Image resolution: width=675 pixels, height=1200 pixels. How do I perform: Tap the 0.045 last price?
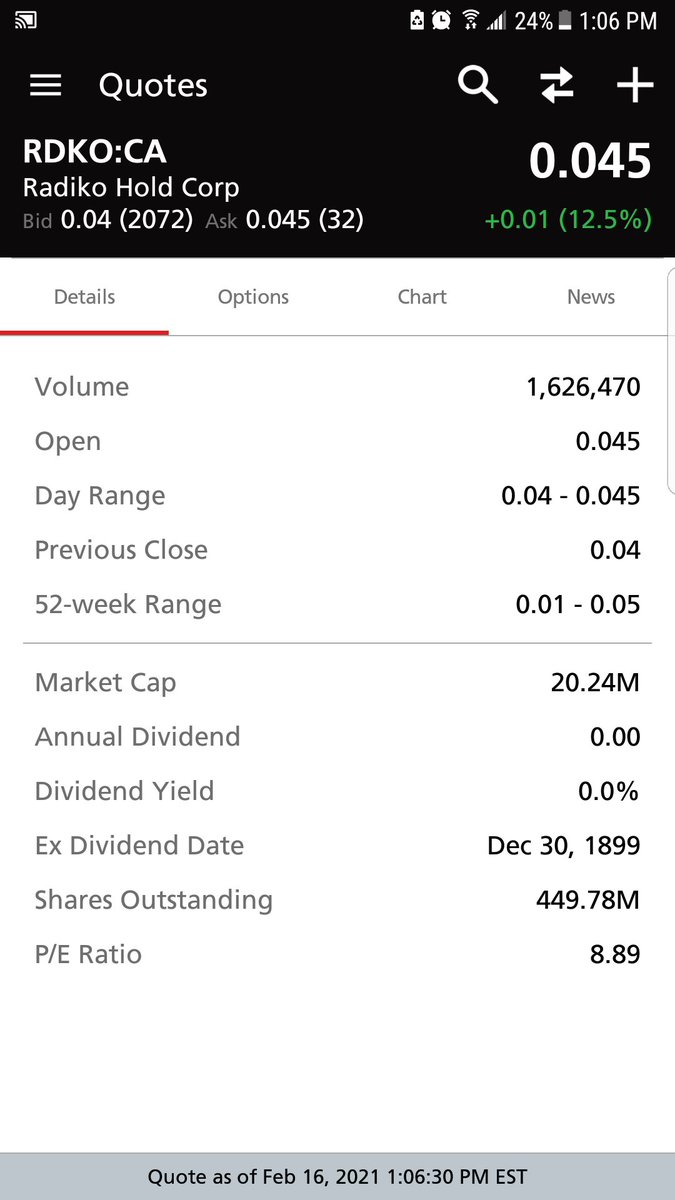point(590,161)
